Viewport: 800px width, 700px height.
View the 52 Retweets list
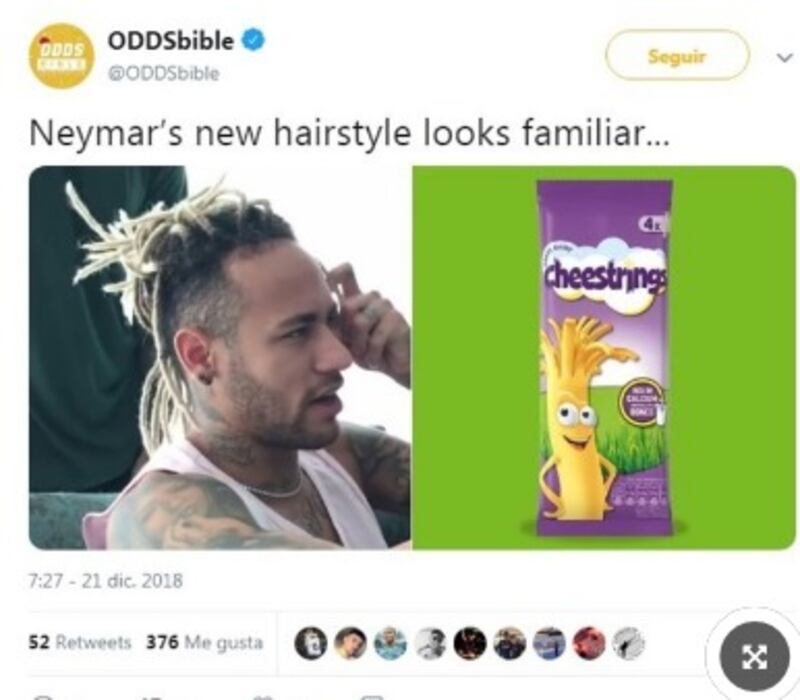(x=80, y=642)
